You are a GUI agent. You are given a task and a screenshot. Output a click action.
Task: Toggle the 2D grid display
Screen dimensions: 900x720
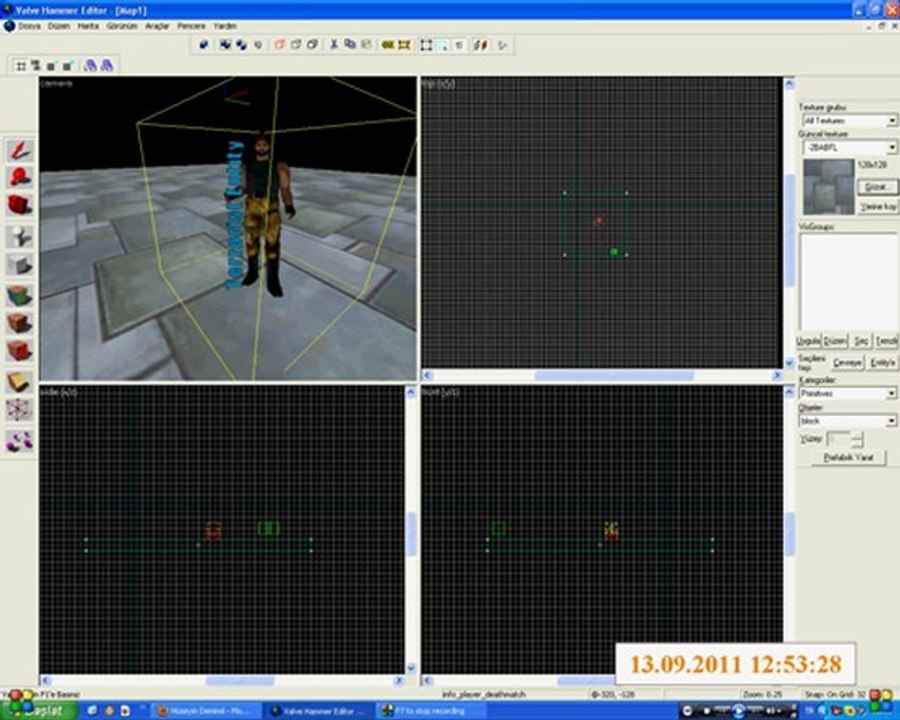point(21,66)
